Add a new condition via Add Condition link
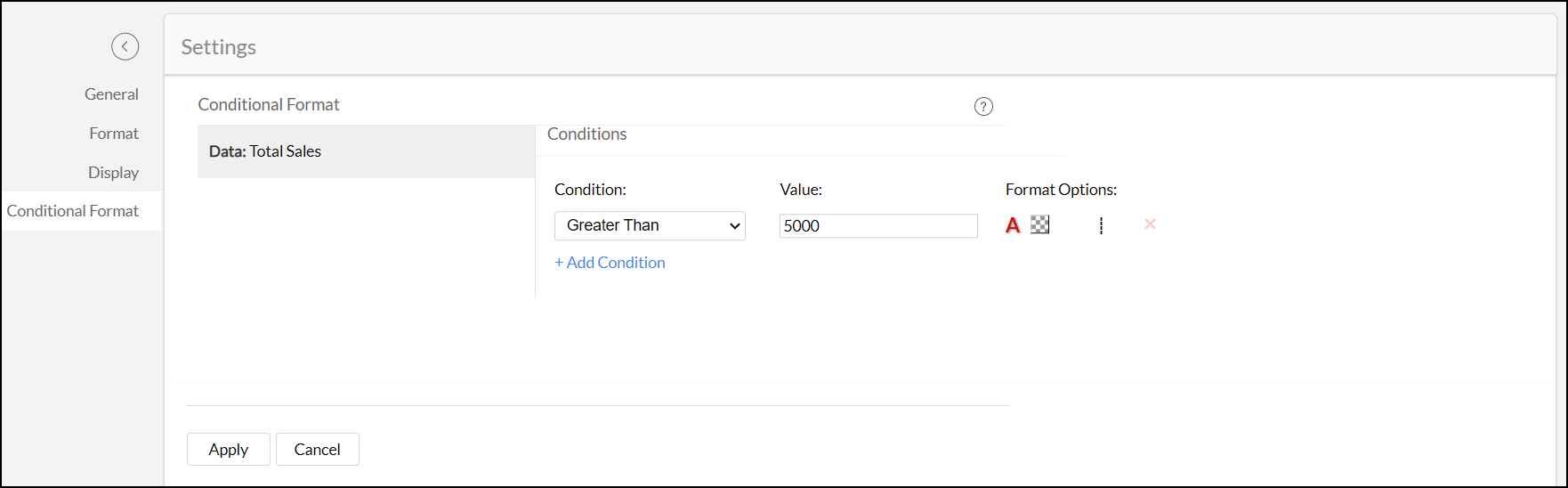Screen dimensions: 1568x488 610,263
